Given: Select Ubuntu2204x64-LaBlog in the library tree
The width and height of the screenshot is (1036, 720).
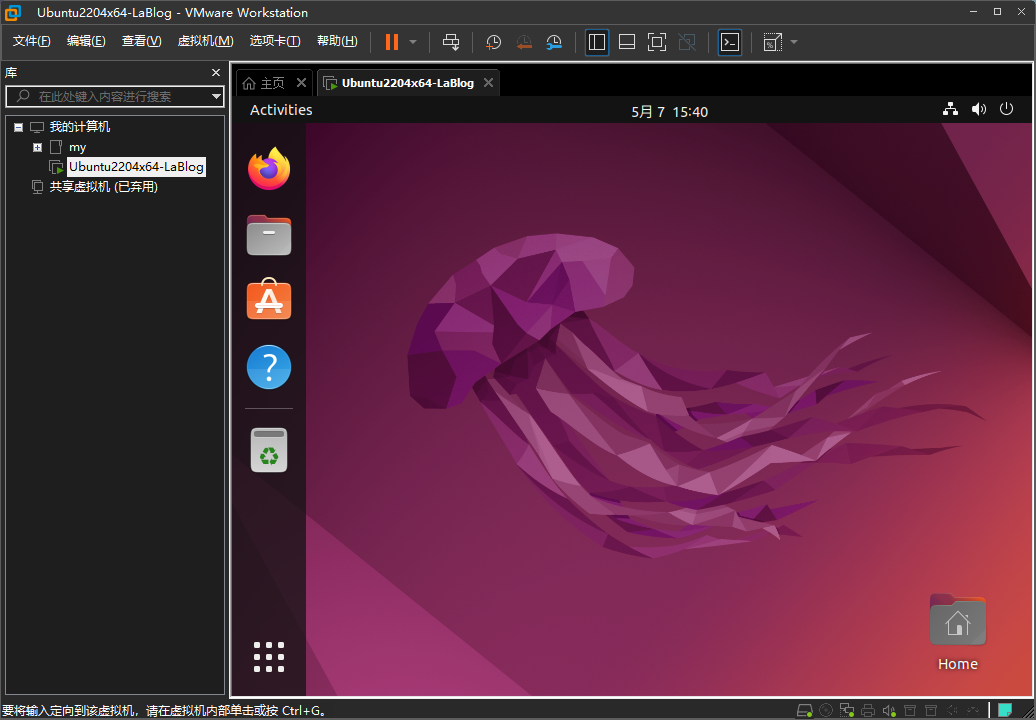Looking at the screenshot, I should pyautogui.click(x=136, y=167).
